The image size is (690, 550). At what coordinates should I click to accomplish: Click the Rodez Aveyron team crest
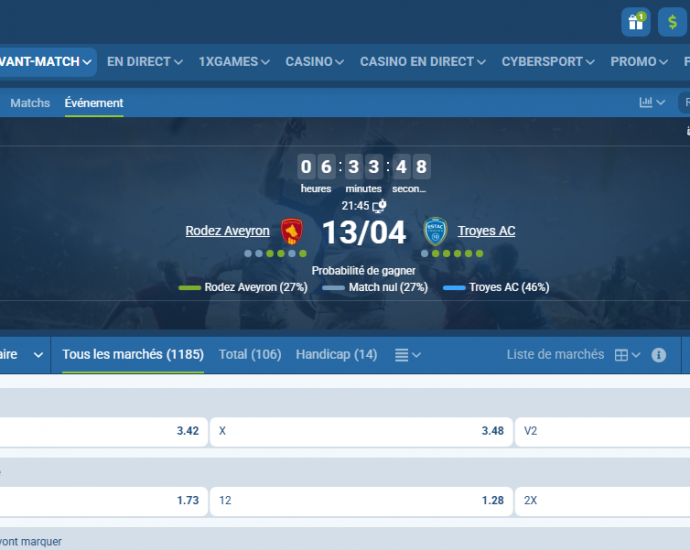click(x=292, y=231)
